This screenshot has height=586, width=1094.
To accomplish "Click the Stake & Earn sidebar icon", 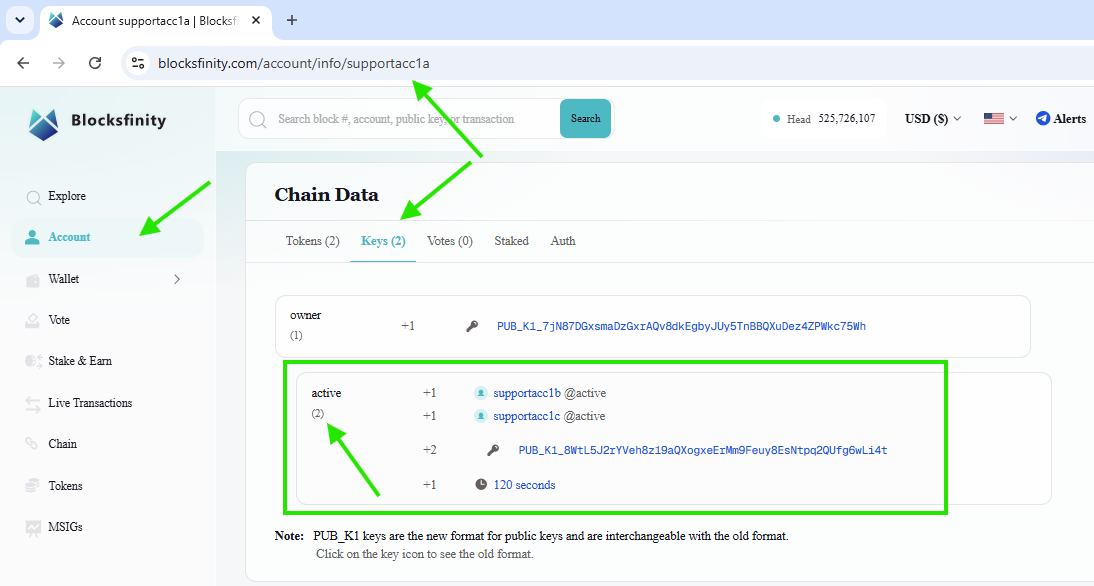I will coord(33,361).
